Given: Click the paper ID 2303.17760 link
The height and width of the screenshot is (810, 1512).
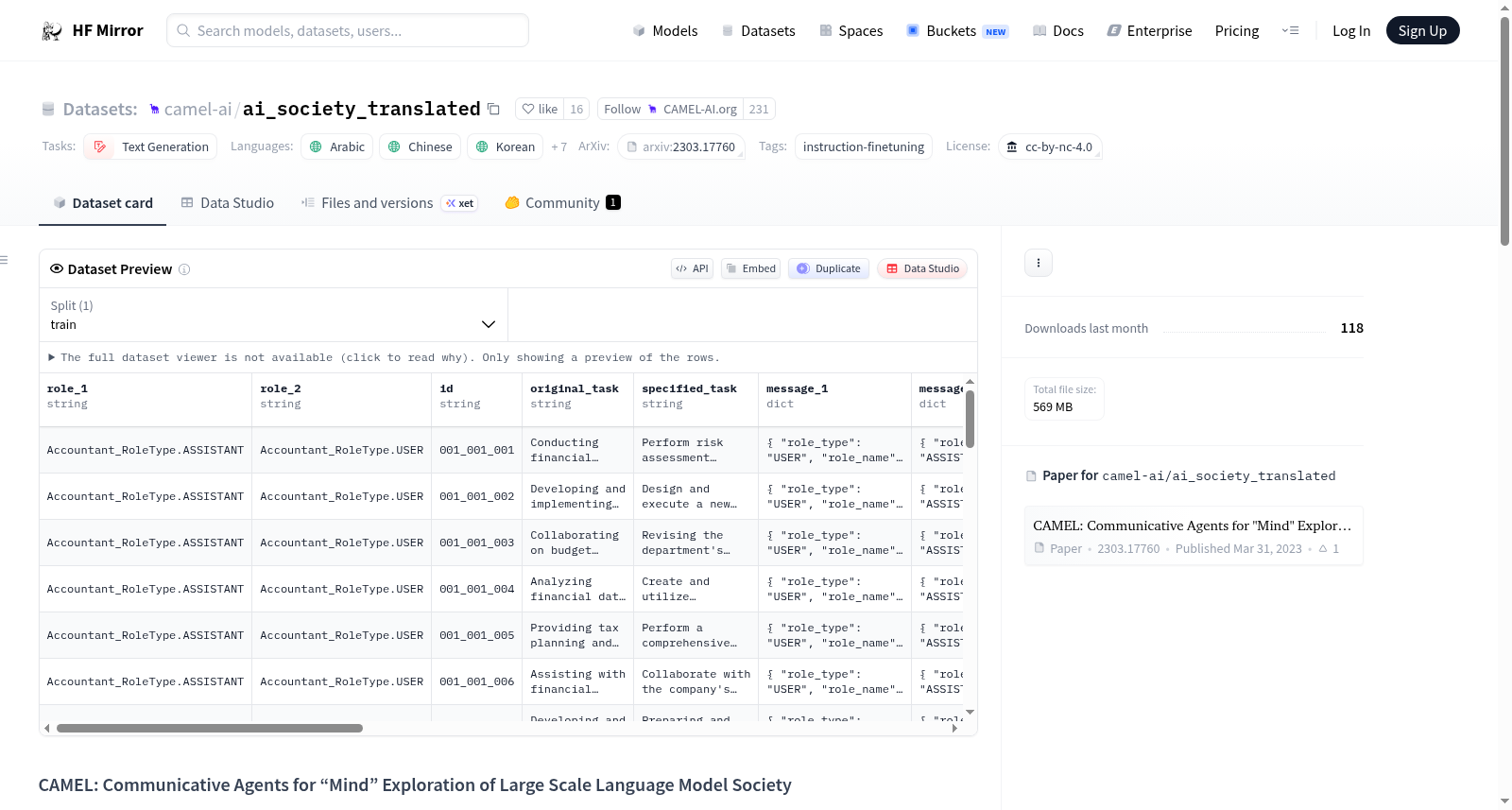Looking at the screenshot, I should 1128,548.
